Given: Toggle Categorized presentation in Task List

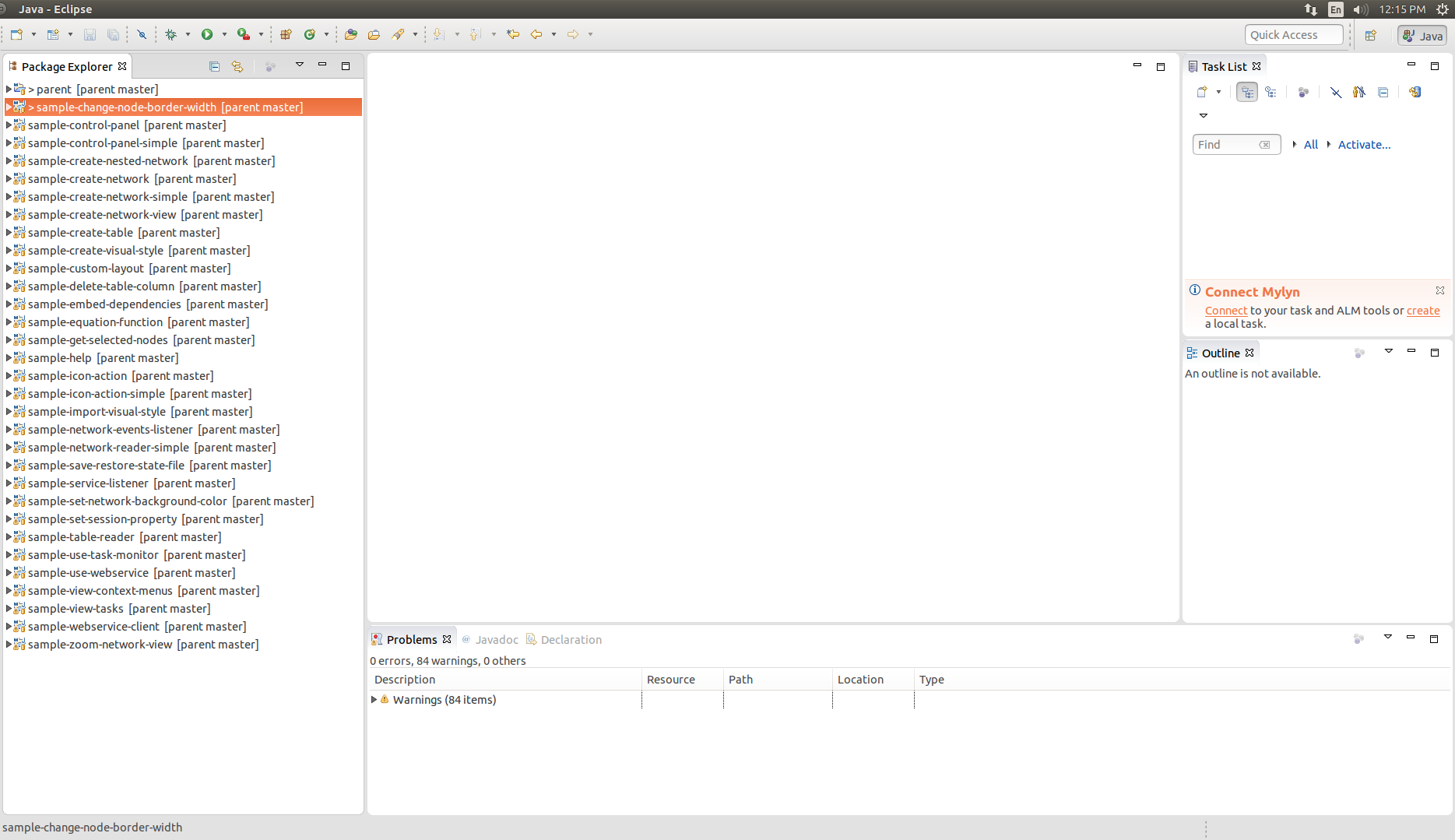Looking at the screenshot, I should click(1247, 92).
